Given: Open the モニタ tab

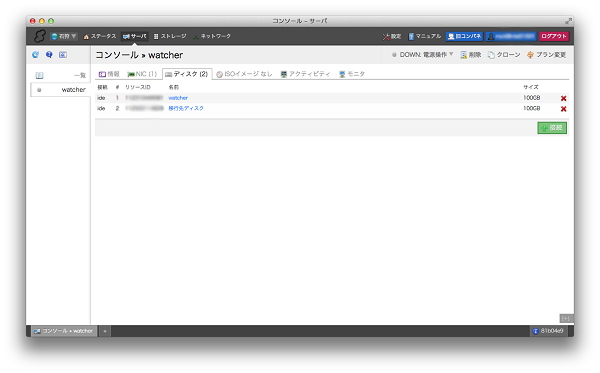Looking at the screenshot, I should point(352,74).
